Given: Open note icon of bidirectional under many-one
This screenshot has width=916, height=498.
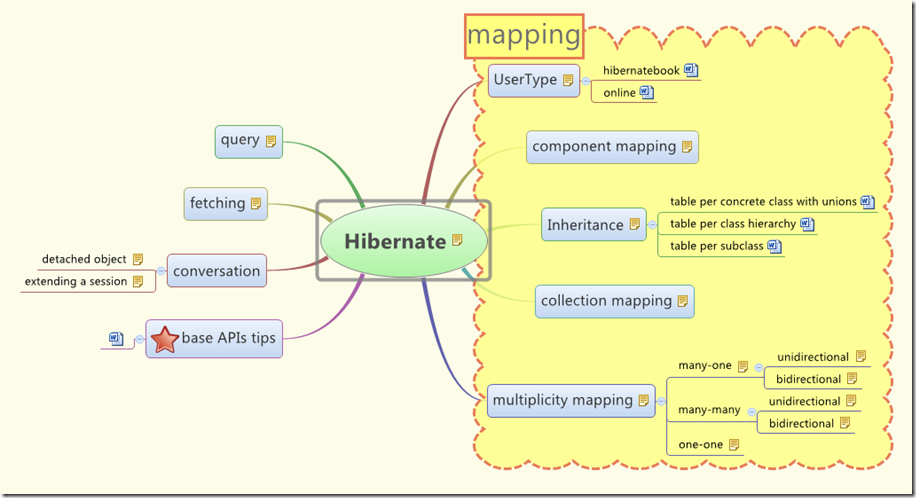Looking at the screenshot, I should click(x=852, y=378).
